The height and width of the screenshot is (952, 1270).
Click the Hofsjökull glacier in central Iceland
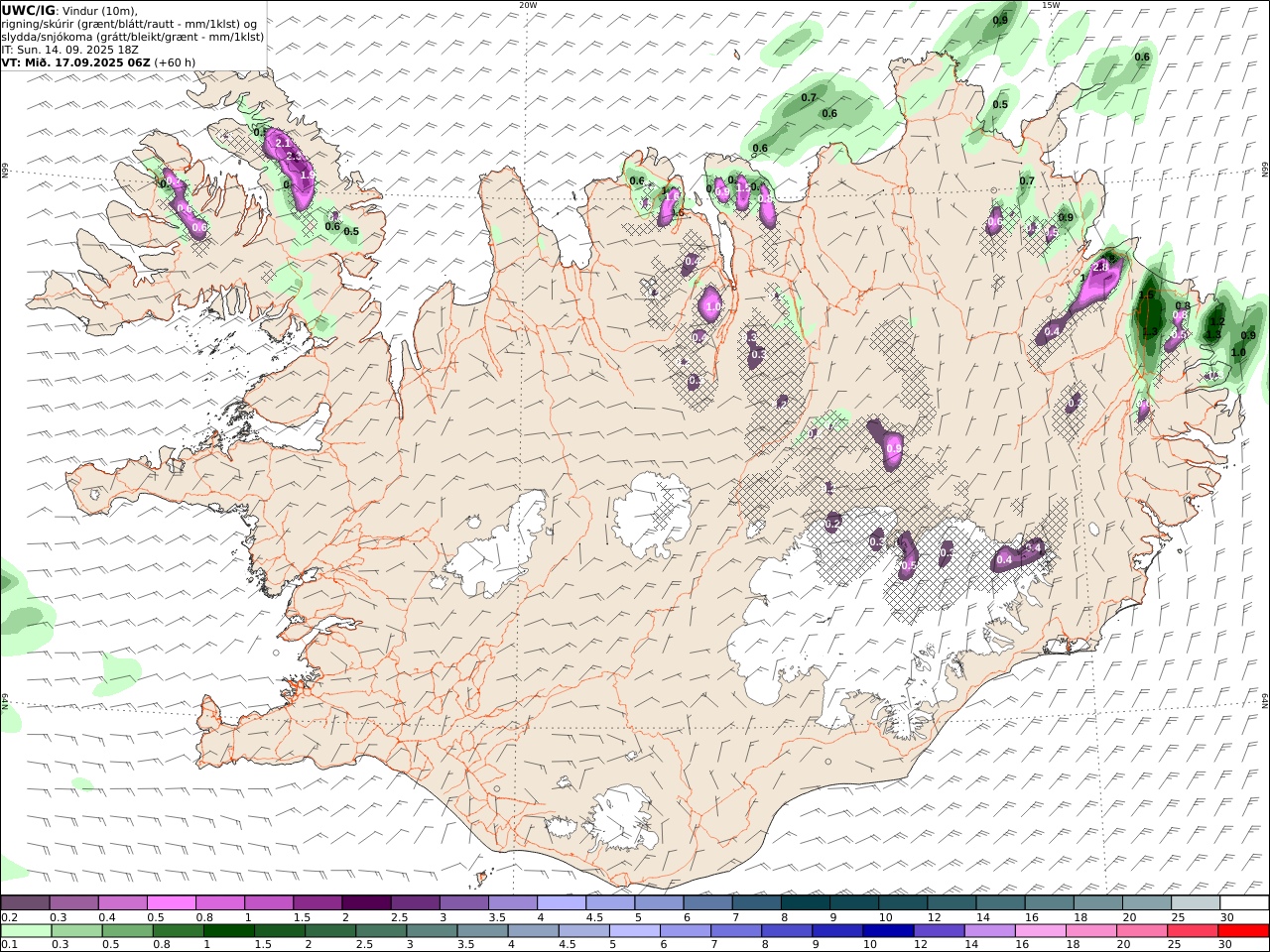tap(652, 514)
